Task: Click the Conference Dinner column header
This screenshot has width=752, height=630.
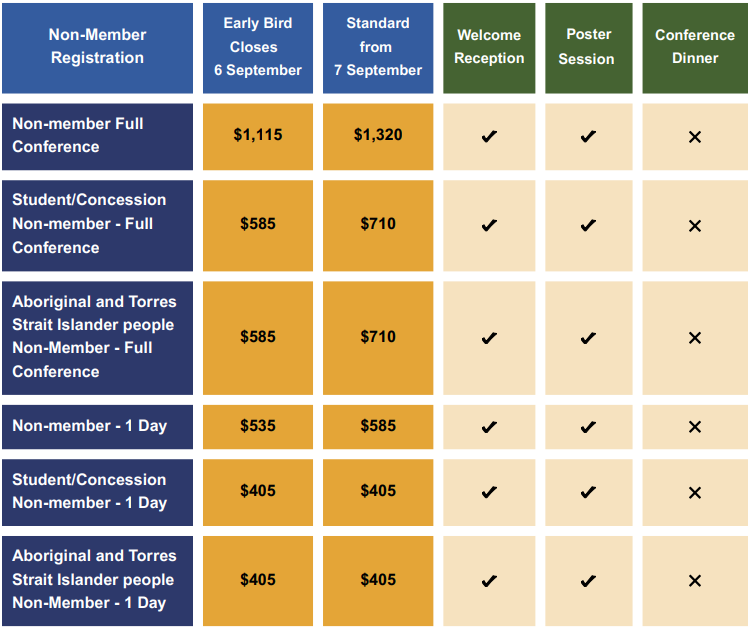Action: (x=695, y=48)
